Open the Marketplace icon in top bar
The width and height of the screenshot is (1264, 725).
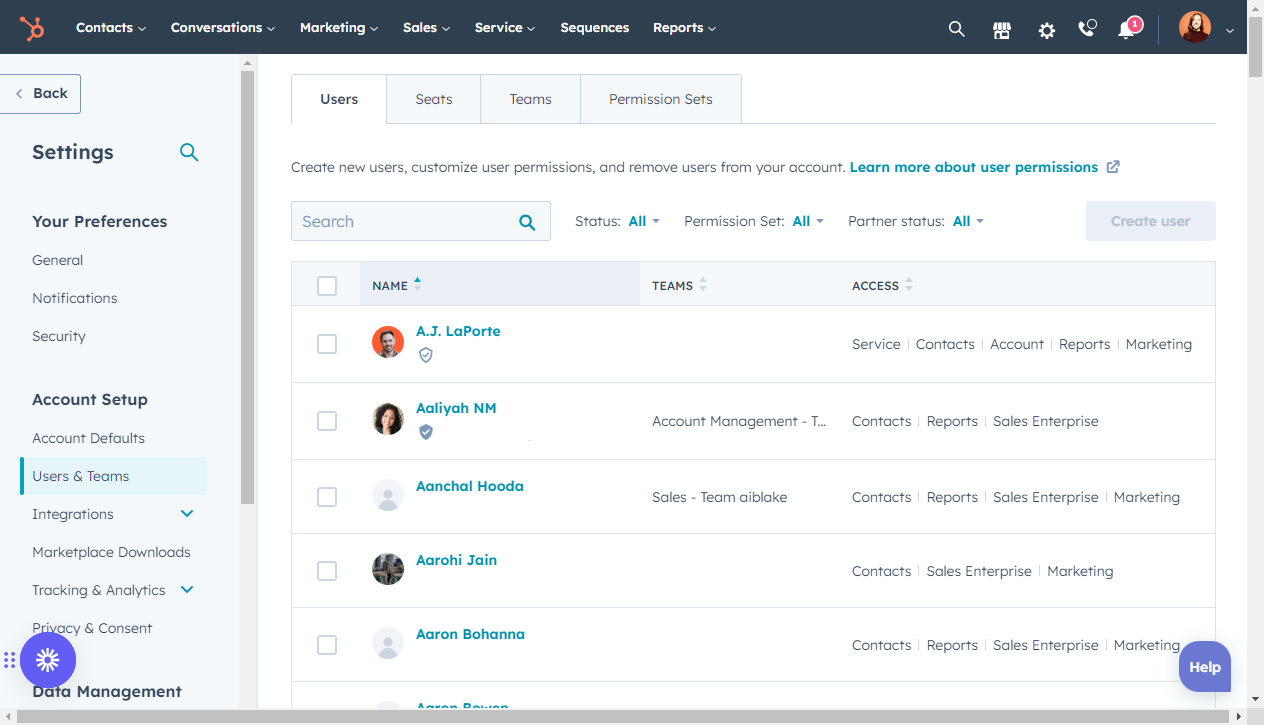pos(1002,29)
